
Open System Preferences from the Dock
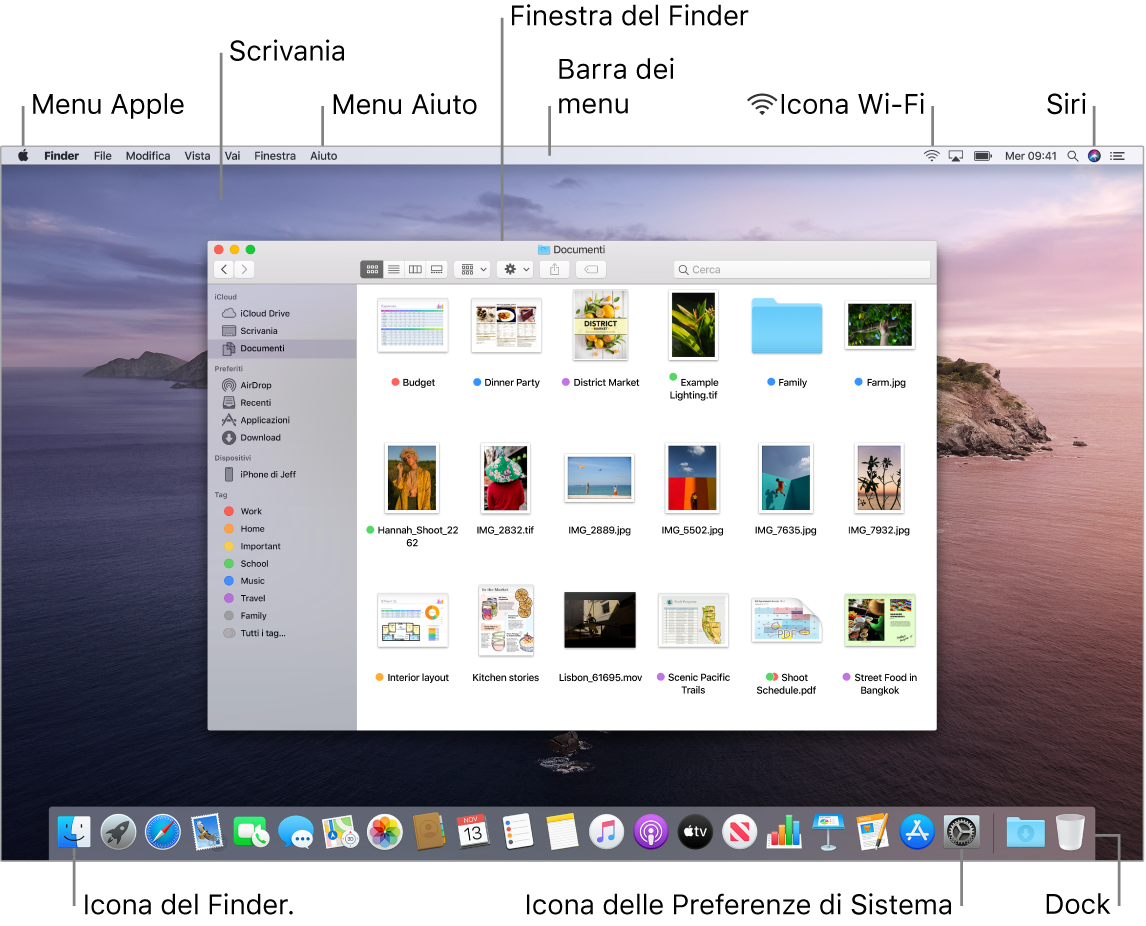pos(961,831)
